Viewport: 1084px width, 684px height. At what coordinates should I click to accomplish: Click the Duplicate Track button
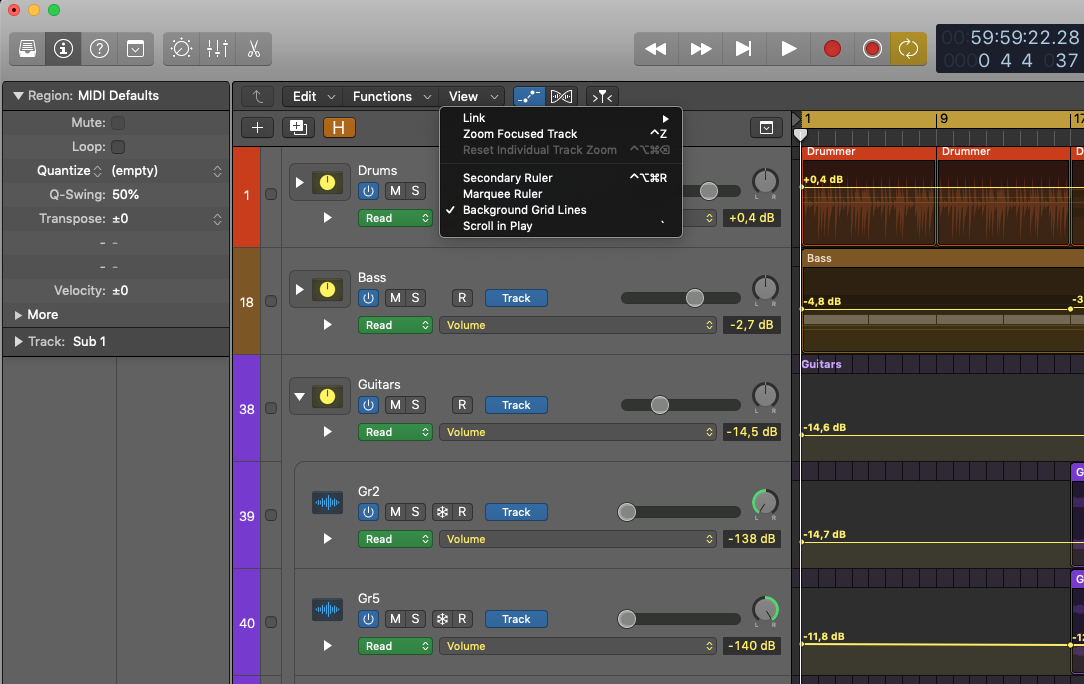298,127
